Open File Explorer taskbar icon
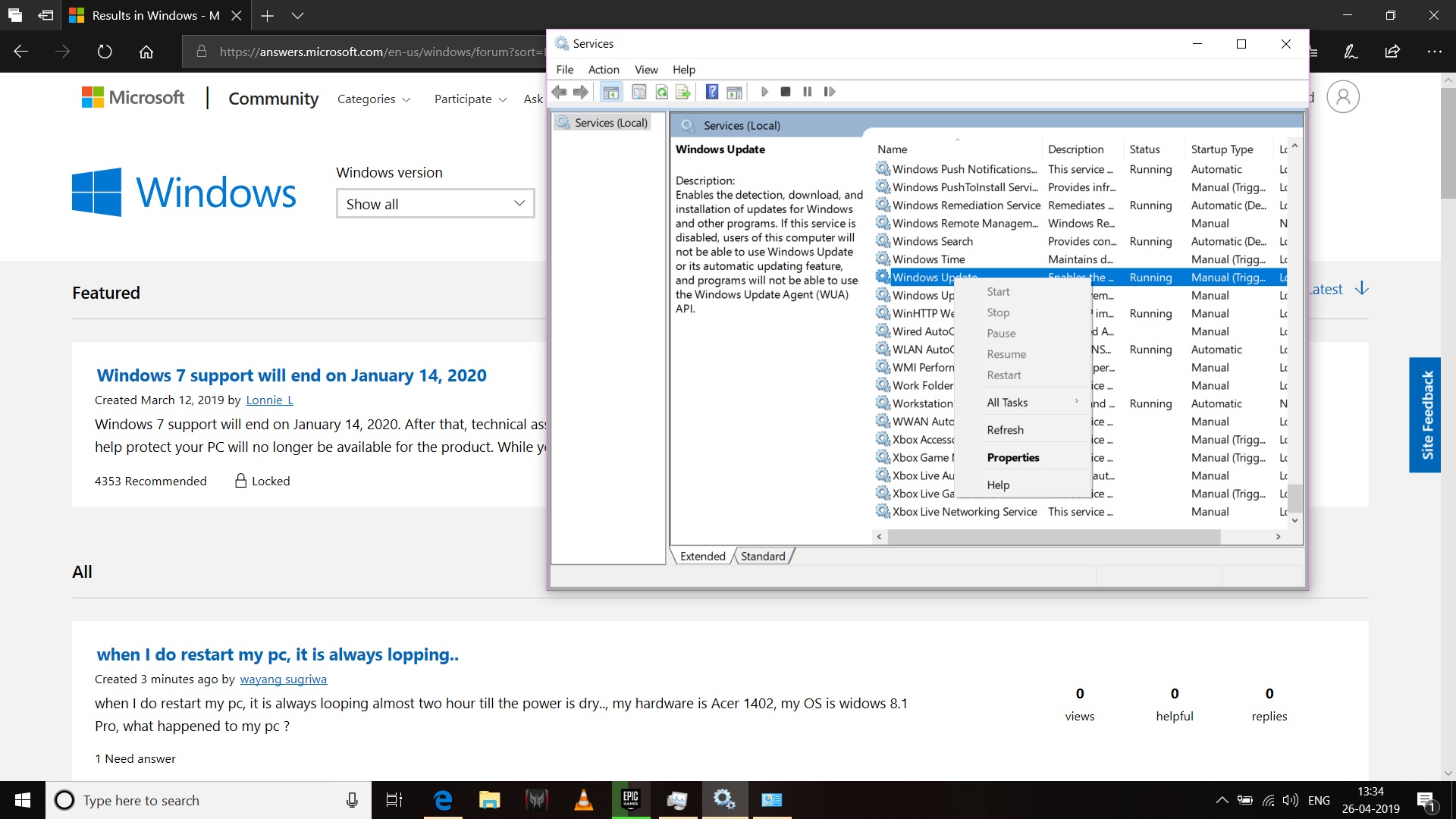Screen dimensions: 1456x819 click(x=490, y=800)
